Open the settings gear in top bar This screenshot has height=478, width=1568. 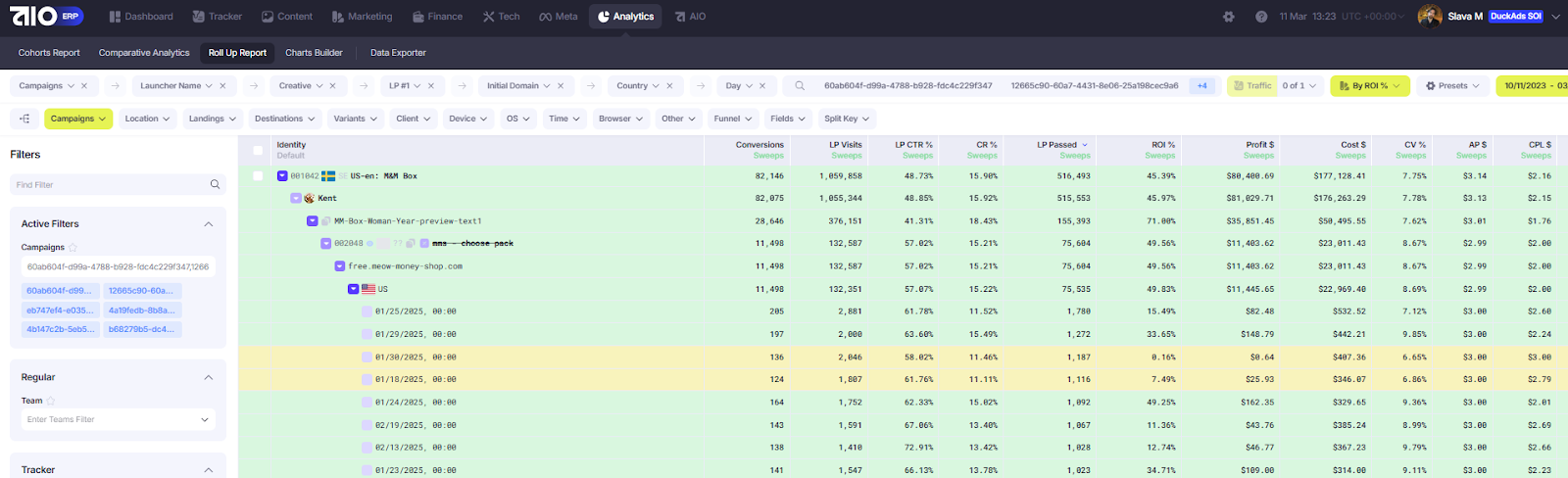tap(1229, 17)
